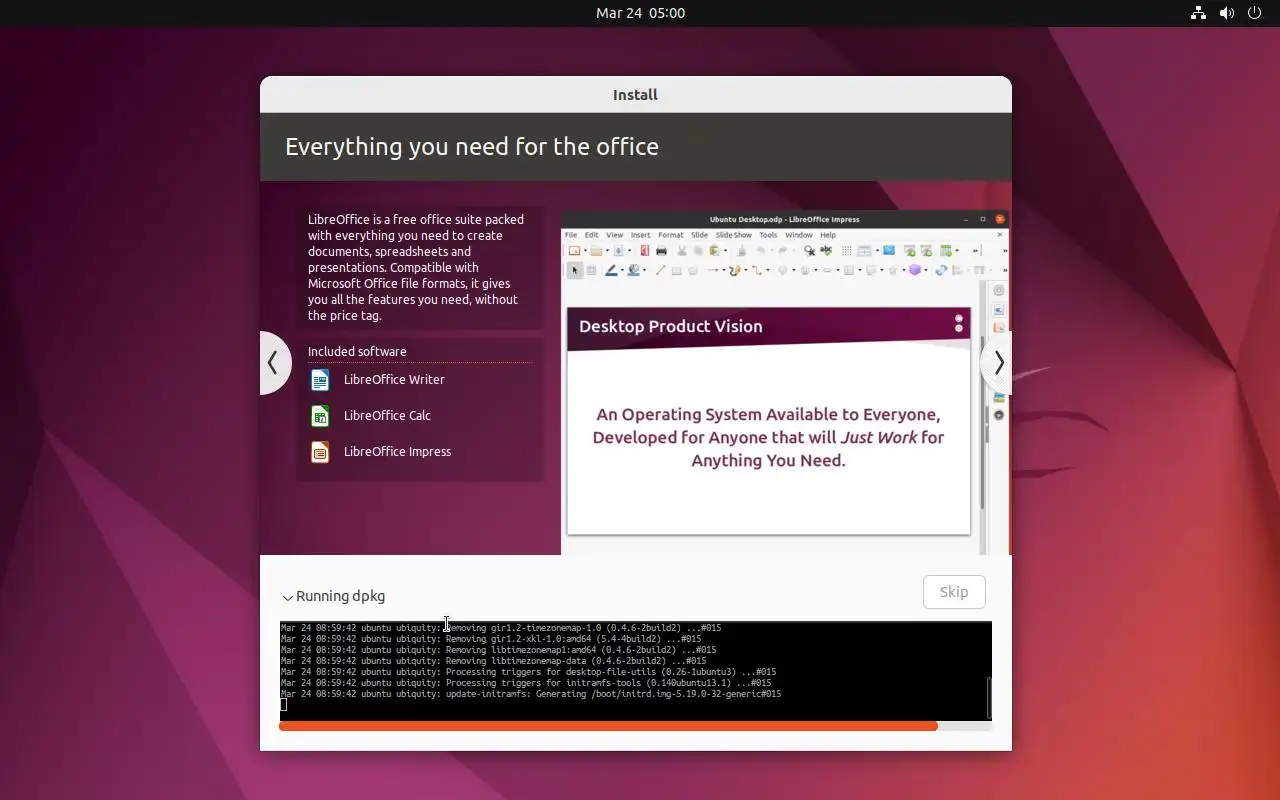Click the LibreOffice description paragraph

(x=416, y=268)
